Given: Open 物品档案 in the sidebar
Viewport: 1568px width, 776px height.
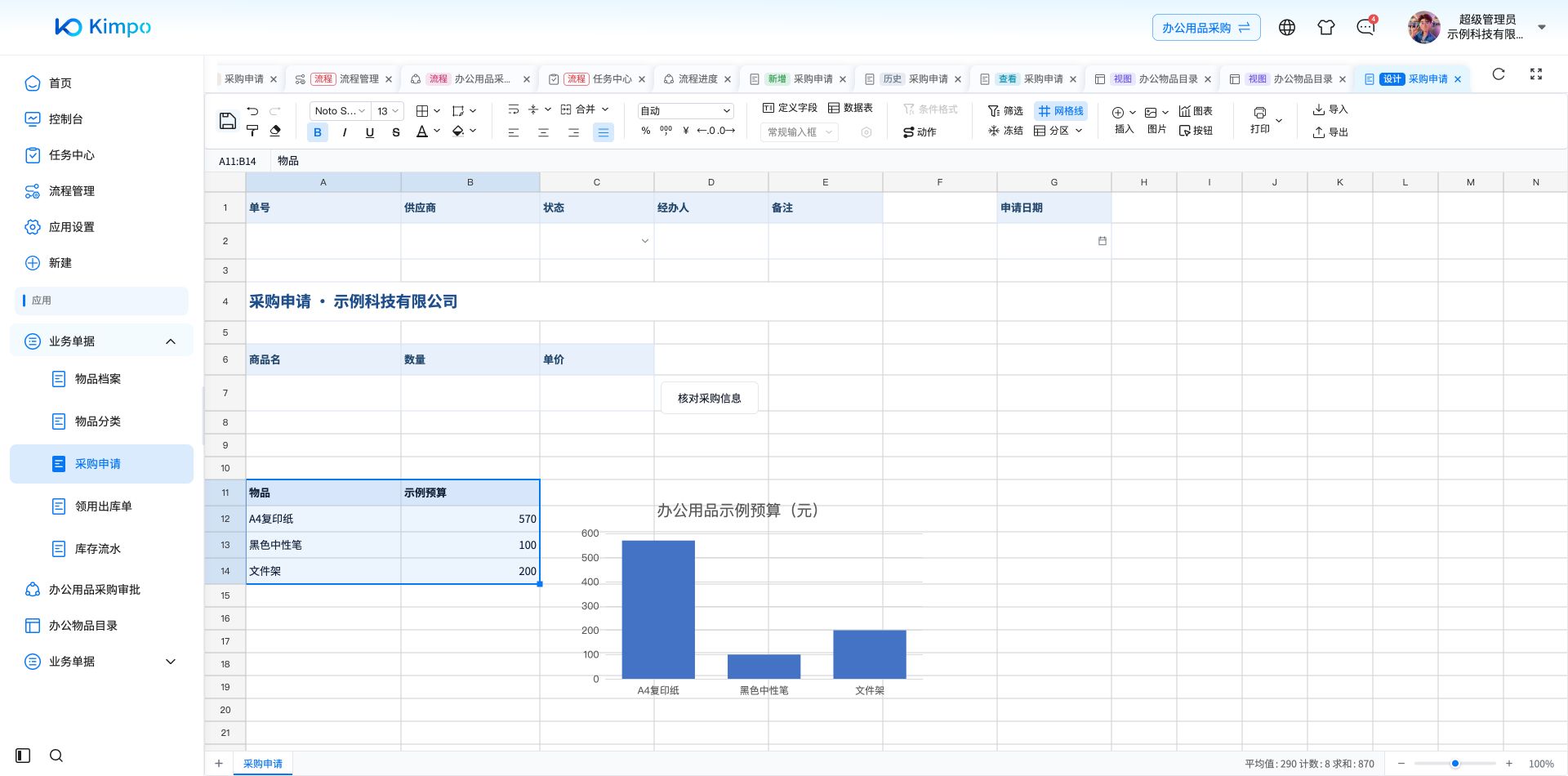Looking at the screenshot, I should (98, 379).
